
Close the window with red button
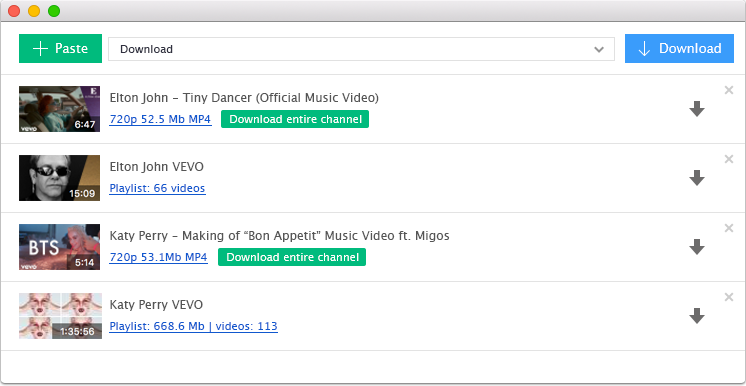[x=14, y=10]
